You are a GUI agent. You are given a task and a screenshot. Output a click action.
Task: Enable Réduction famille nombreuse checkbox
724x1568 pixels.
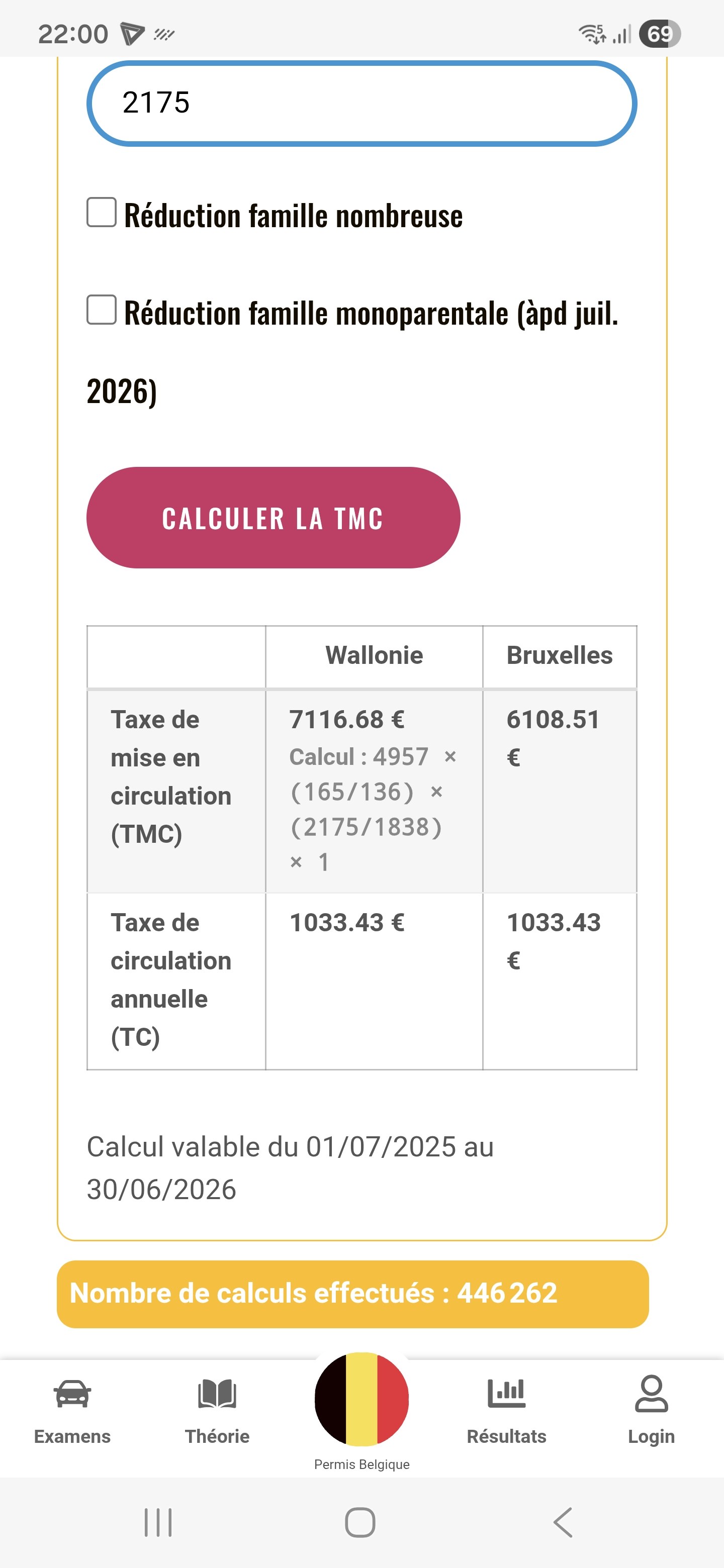(x=102, y=213)
